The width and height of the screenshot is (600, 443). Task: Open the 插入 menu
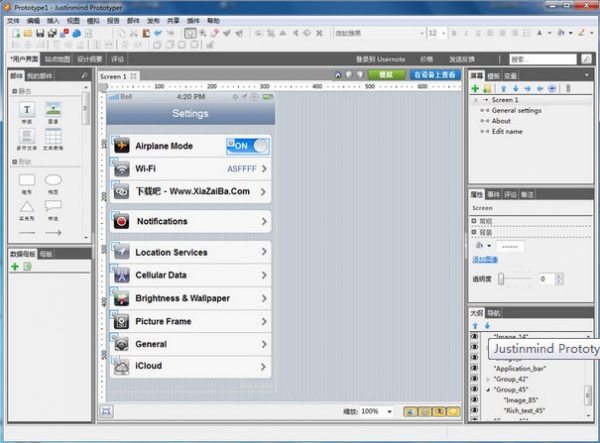point(53,21)
